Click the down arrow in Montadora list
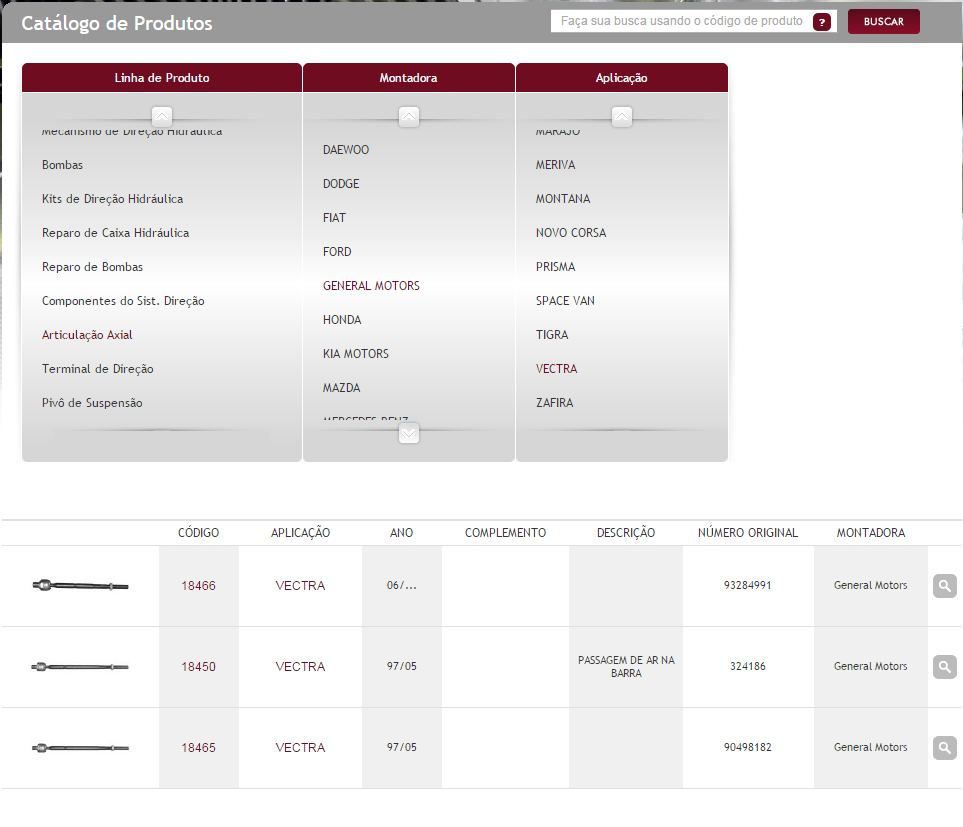The height and width of the screenshot is (827, 963). (x=408, y=433)
